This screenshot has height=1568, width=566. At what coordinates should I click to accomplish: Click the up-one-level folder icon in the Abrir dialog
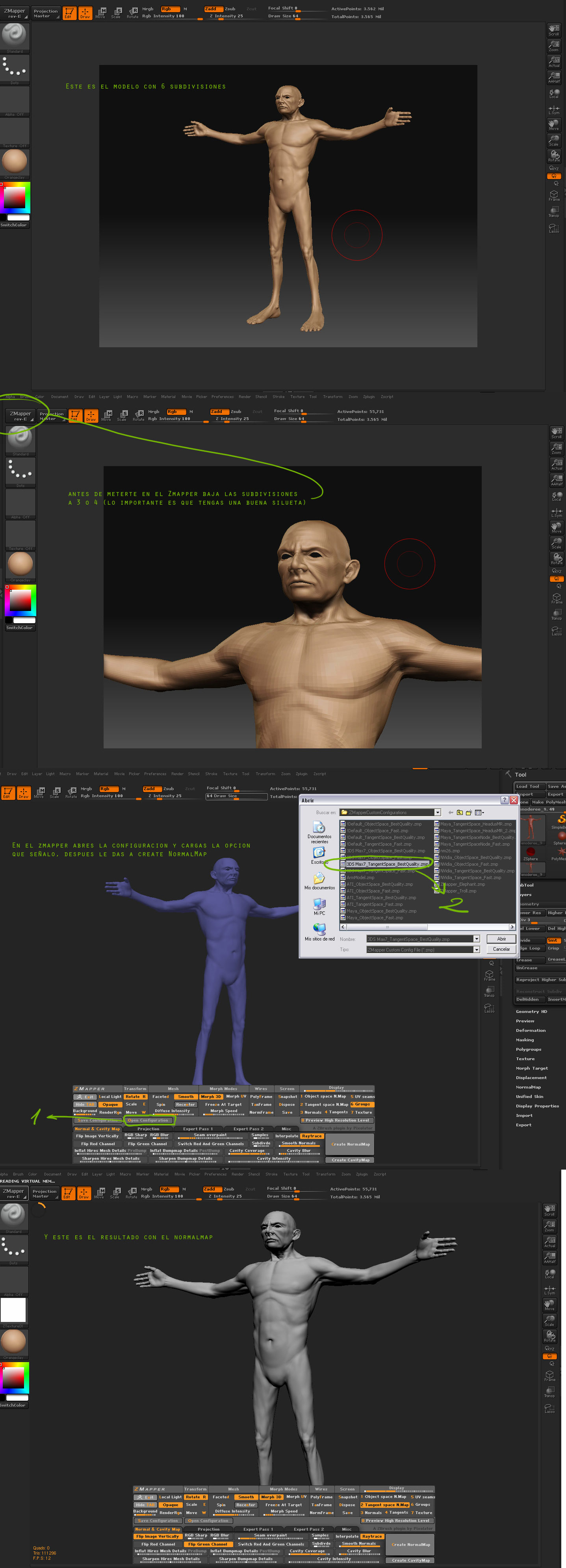tap(460, 812)
